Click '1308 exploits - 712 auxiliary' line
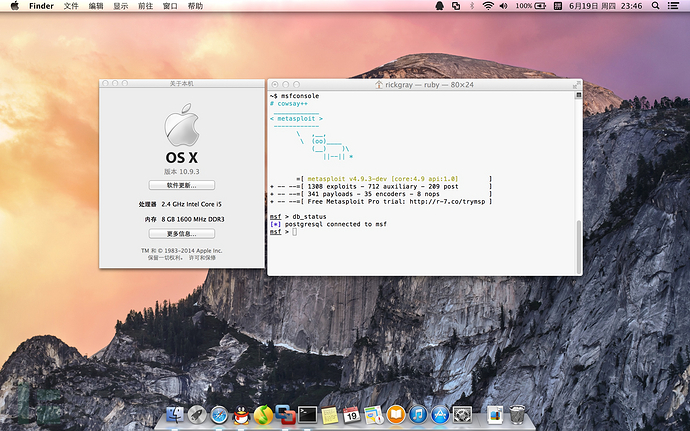 pos(383,186)
